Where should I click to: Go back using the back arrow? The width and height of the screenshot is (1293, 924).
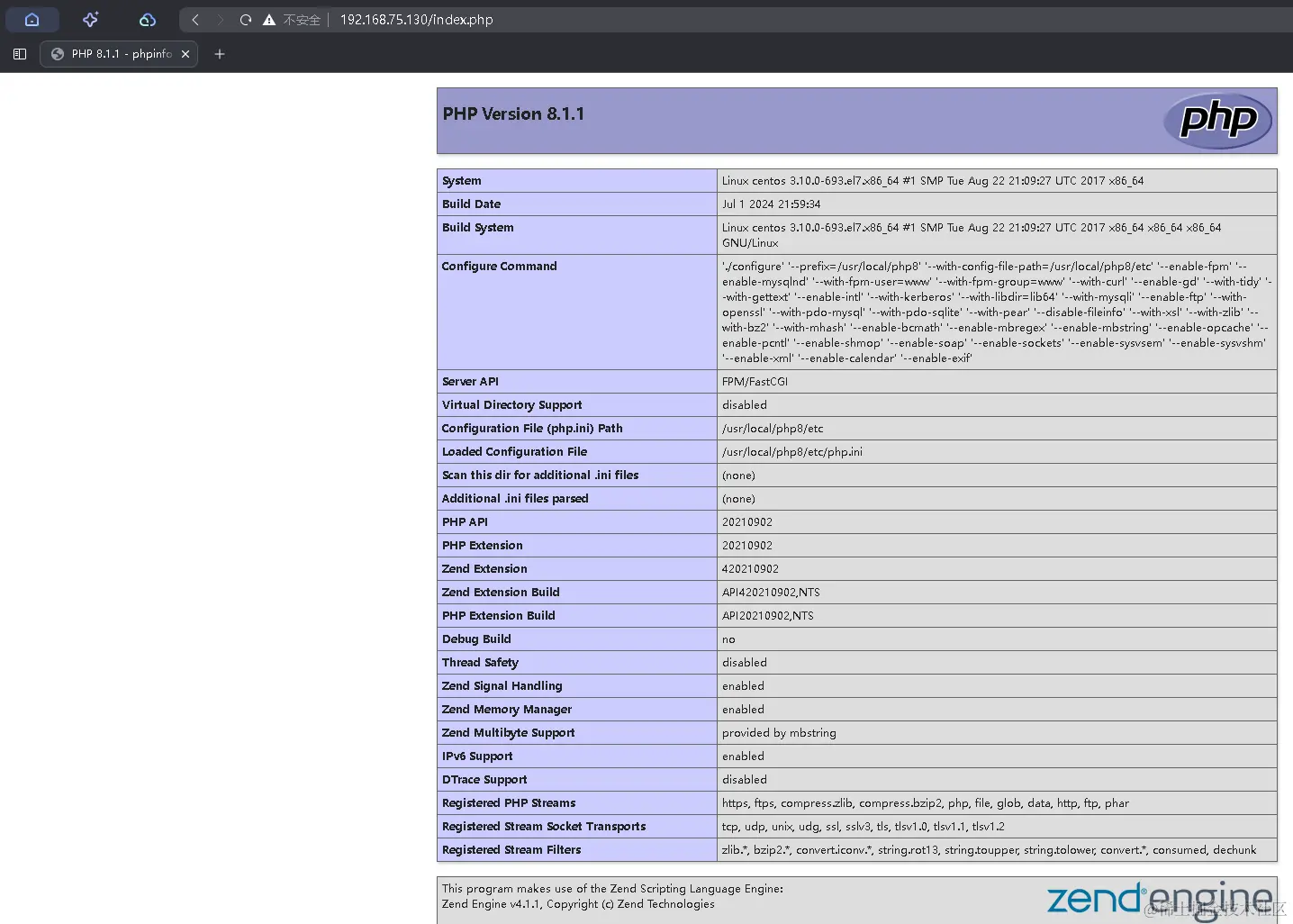(x=195, y=19)
